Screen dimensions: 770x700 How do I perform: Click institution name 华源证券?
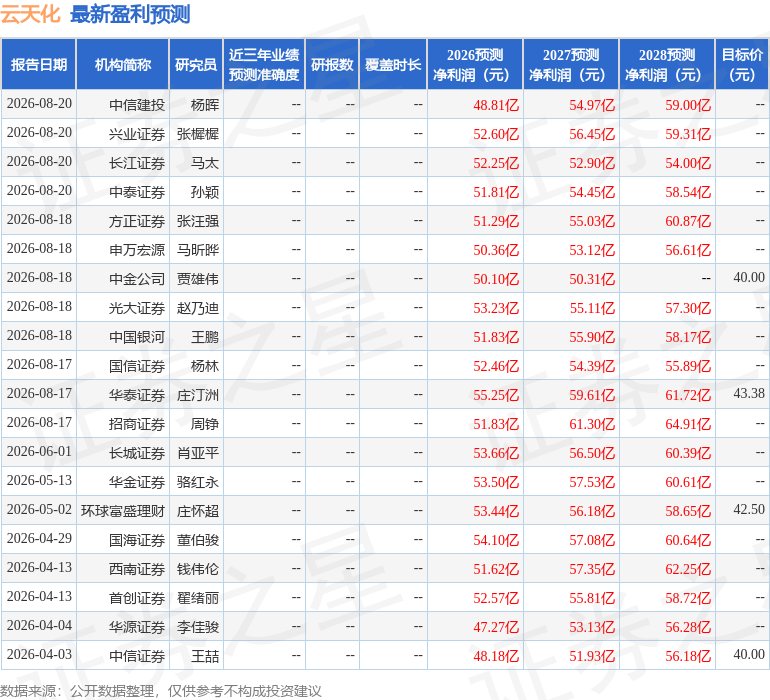pos(137,626)
